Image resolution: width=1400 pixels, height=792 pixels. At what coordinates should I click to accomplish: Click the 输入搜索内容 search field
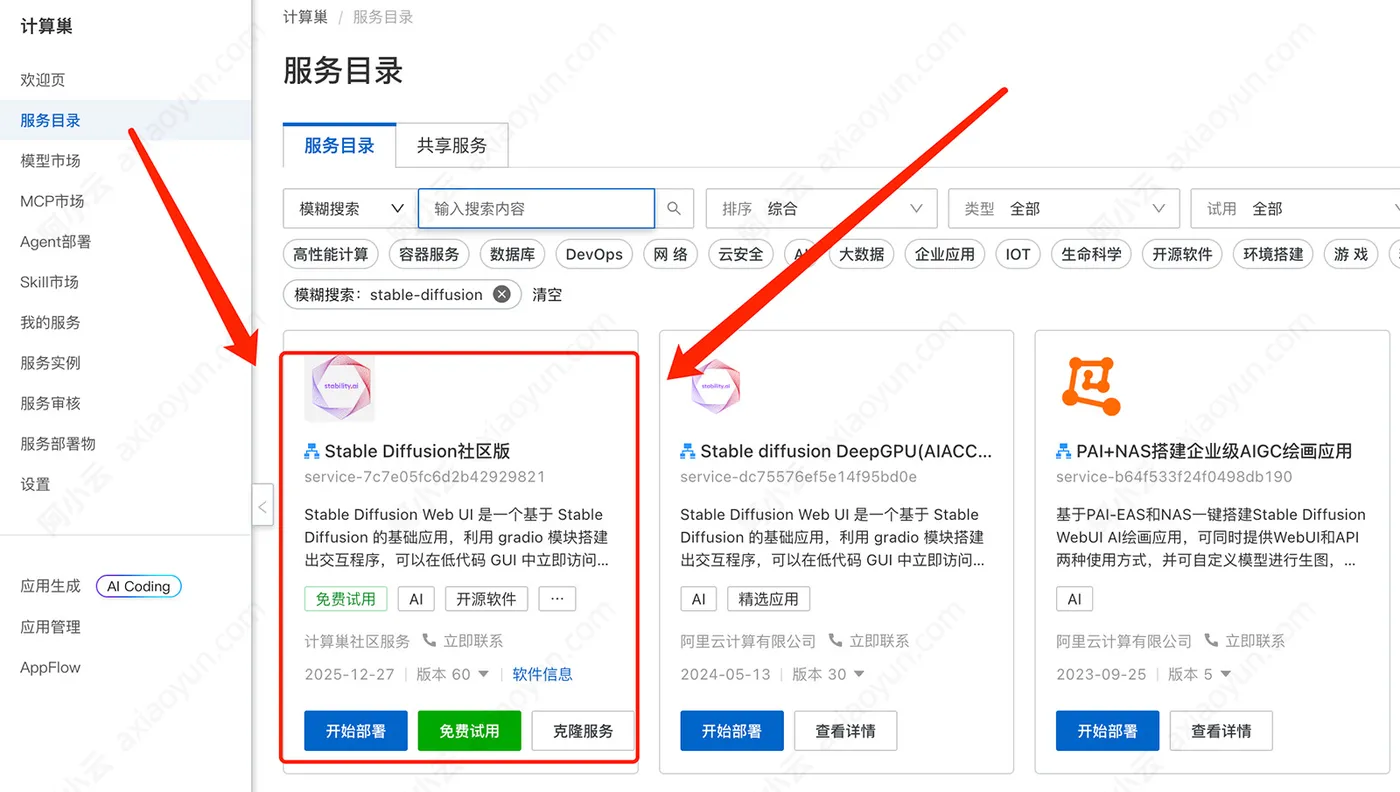[x=536, y=209]
